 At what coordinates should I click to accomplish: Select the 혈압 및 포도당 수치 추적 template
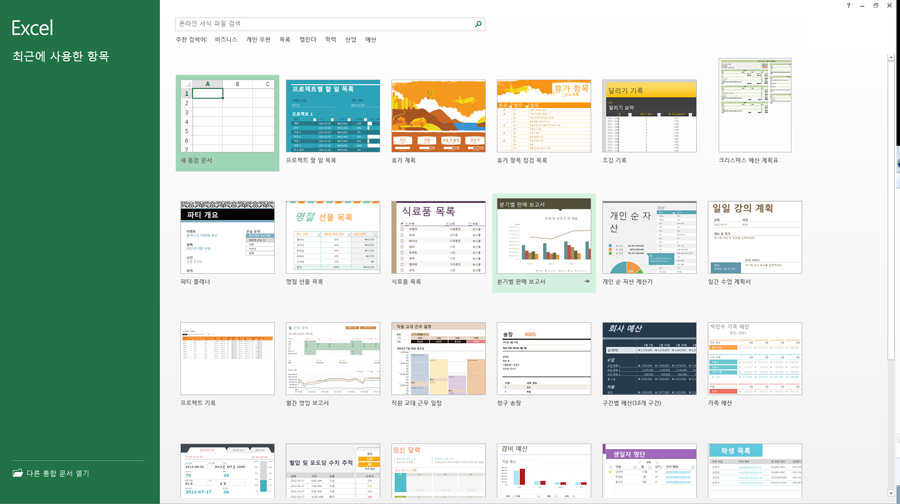[x=333, y=471]
